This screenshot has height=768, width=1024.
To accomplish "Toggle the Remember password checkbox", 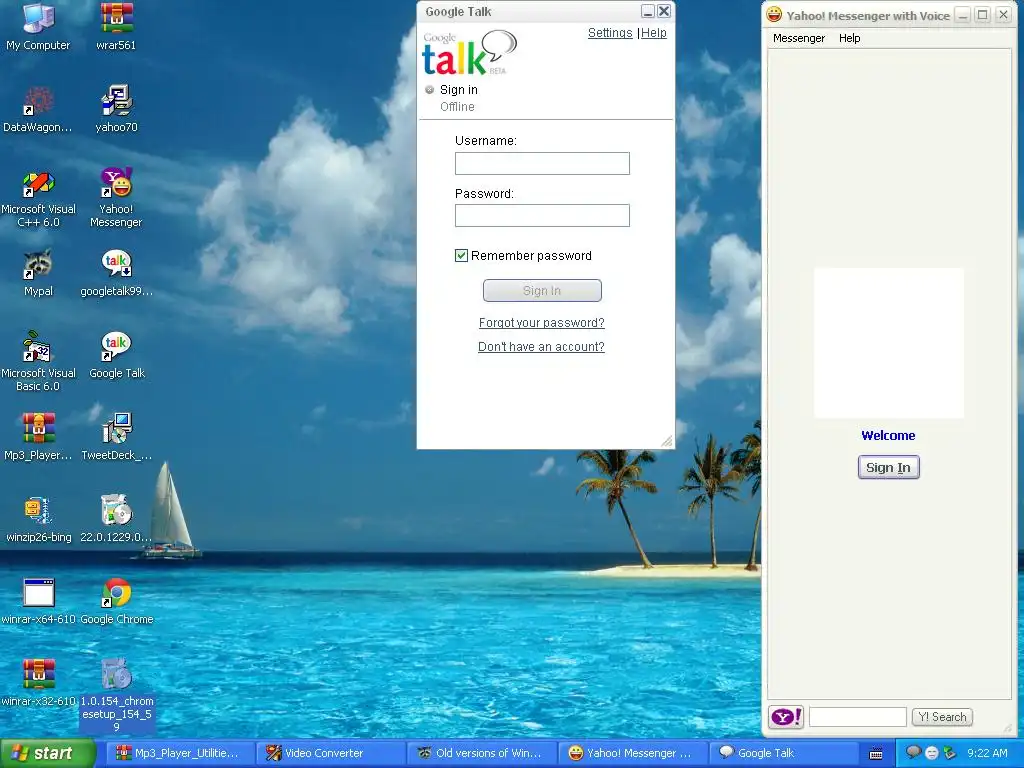I will [x=461, y=255].
